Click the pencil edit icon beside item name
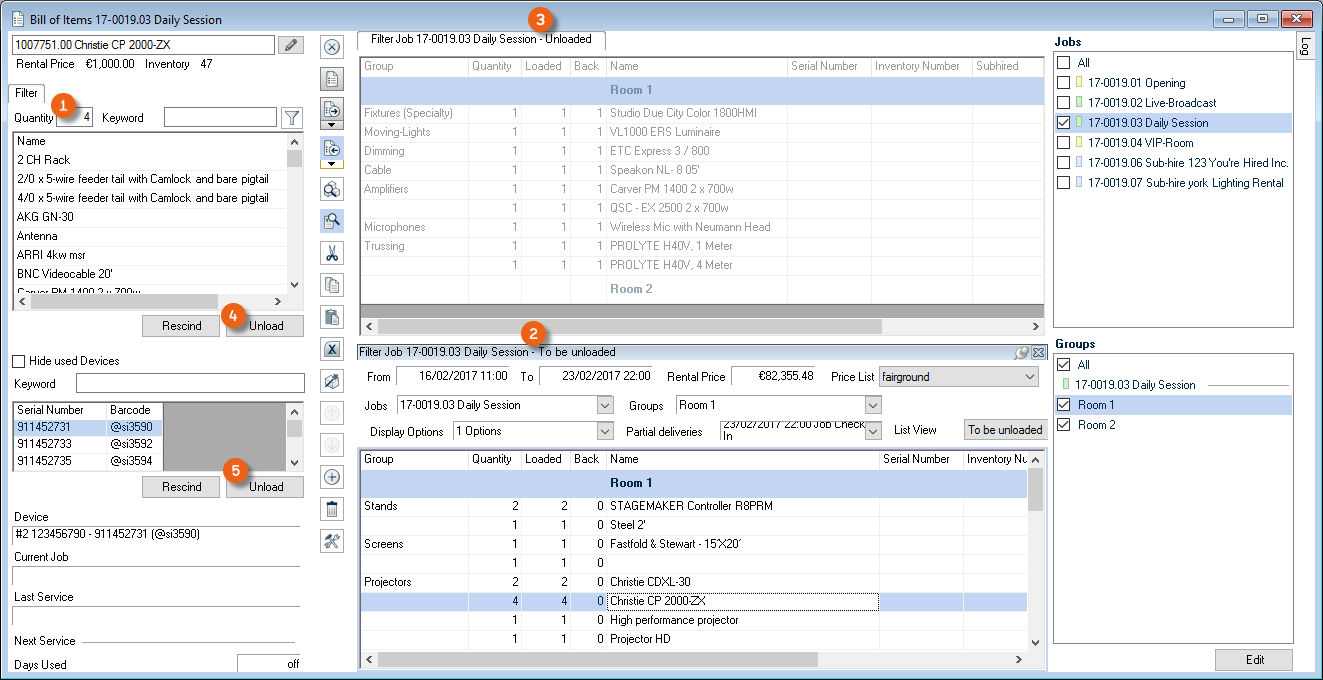This screenshot has width=1323, height=680. 290,45
